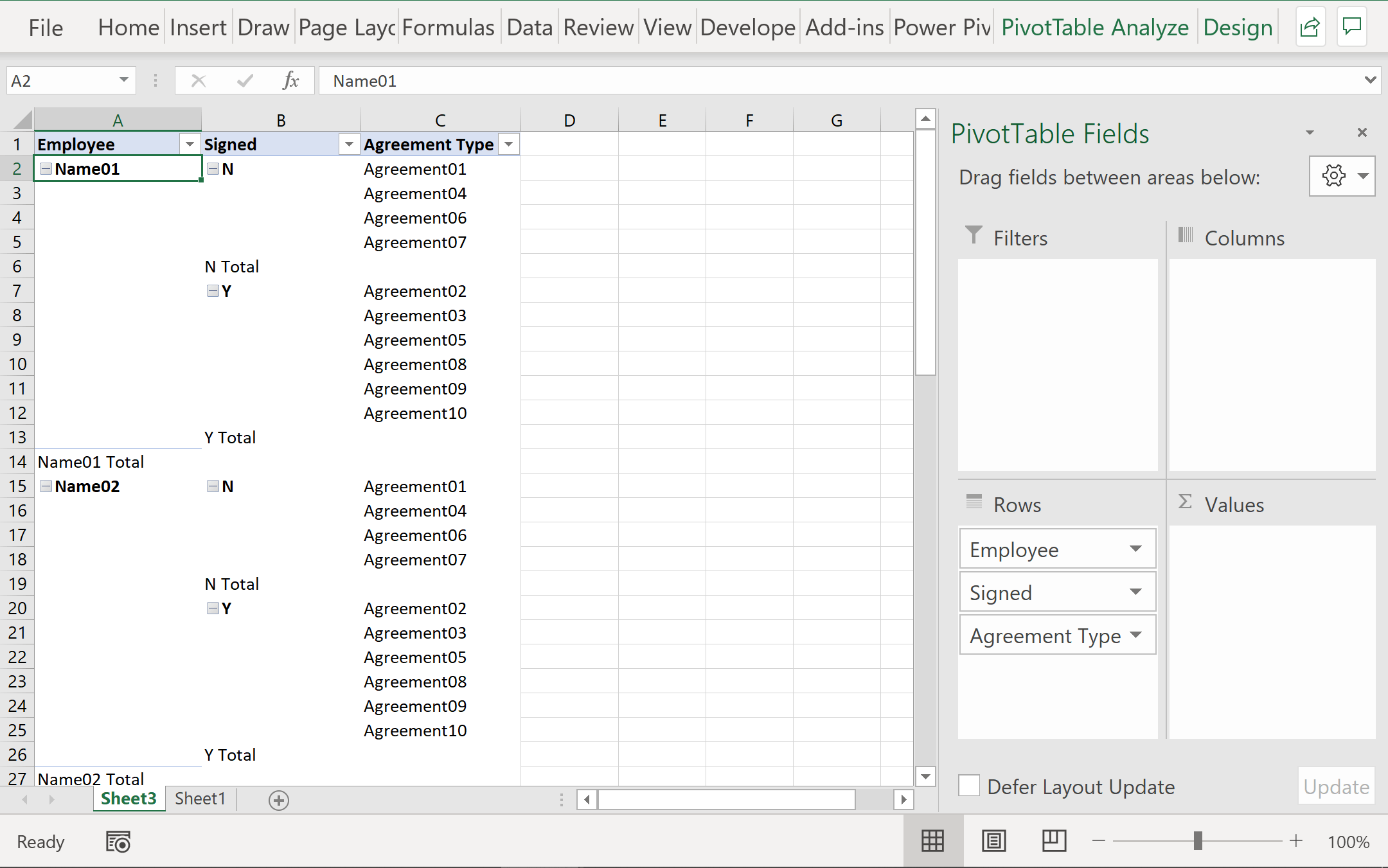Open the PivotTable Analyze tab
Screen dimensions: 1388x868
pyautogui.click(x=1094, y=28)
